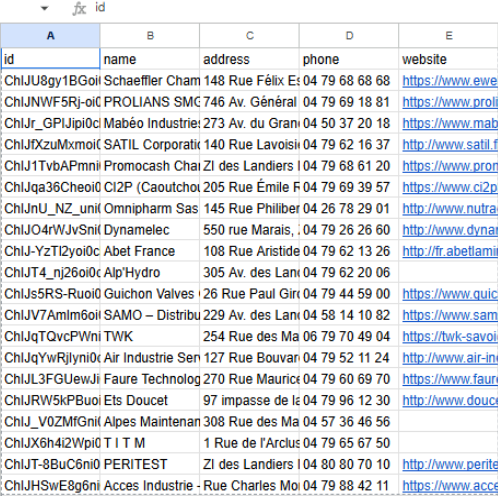Open the https://www.prom link for Promocash
498x498 pixels.
coord(450,166)
